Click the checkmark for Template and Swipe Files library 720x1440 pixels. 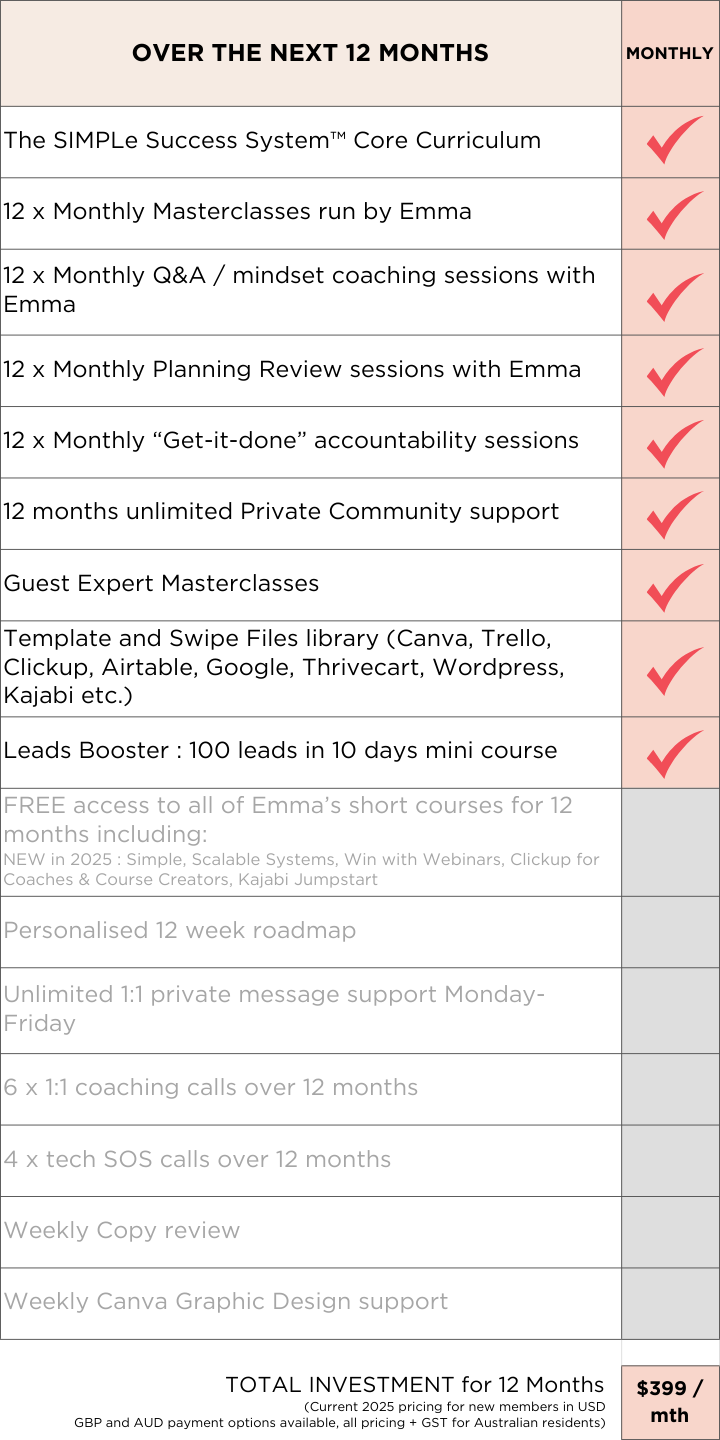click(673, 670)
